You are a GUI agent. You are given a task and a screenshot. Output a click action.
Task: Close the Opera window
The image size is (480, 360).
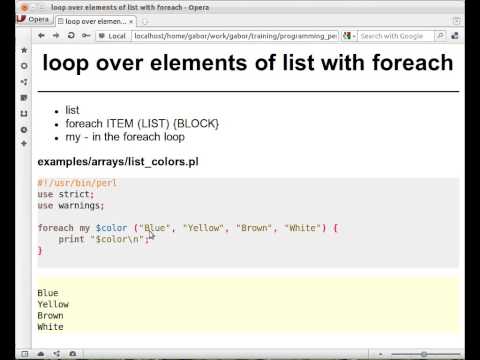[24, 7]
